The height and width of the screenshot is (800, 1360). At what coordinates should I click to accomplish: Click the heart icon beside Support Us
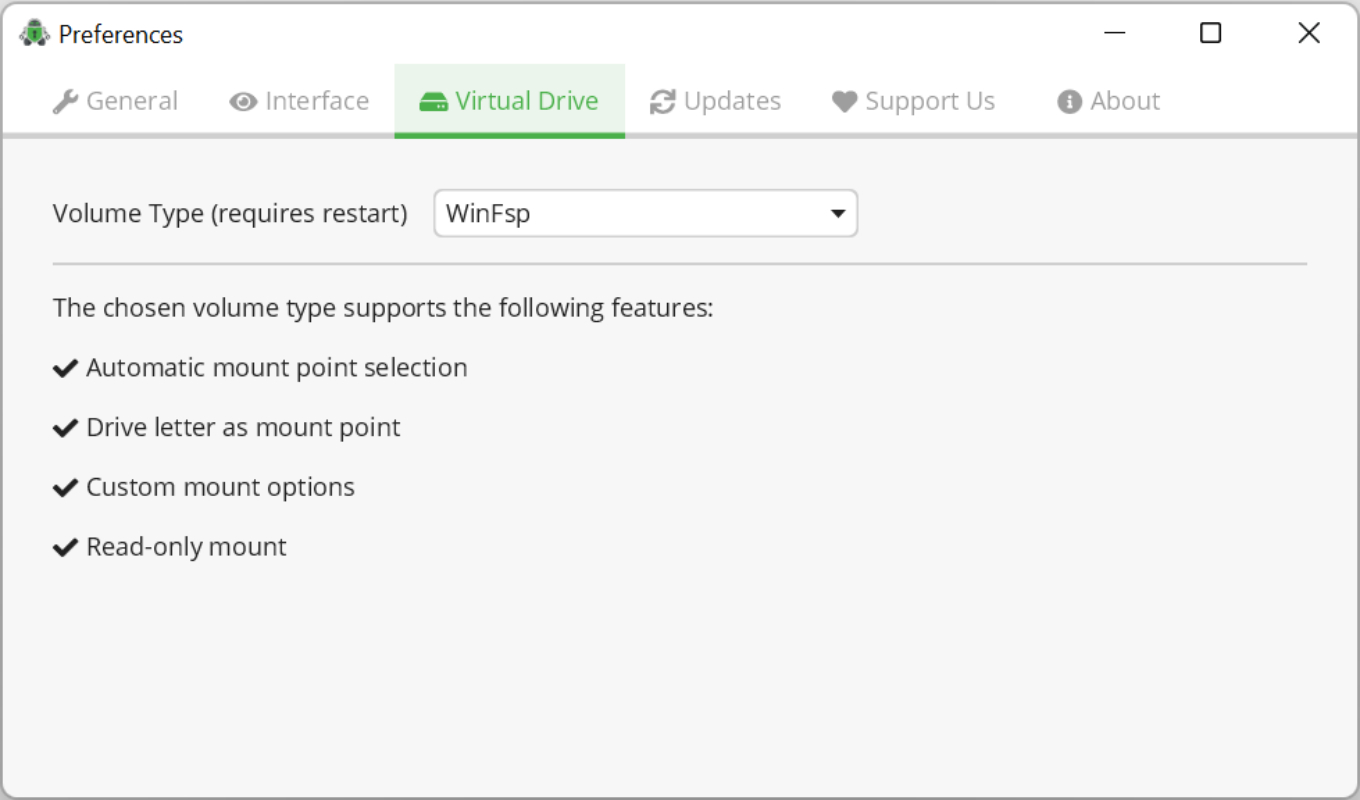click(845, 102)
